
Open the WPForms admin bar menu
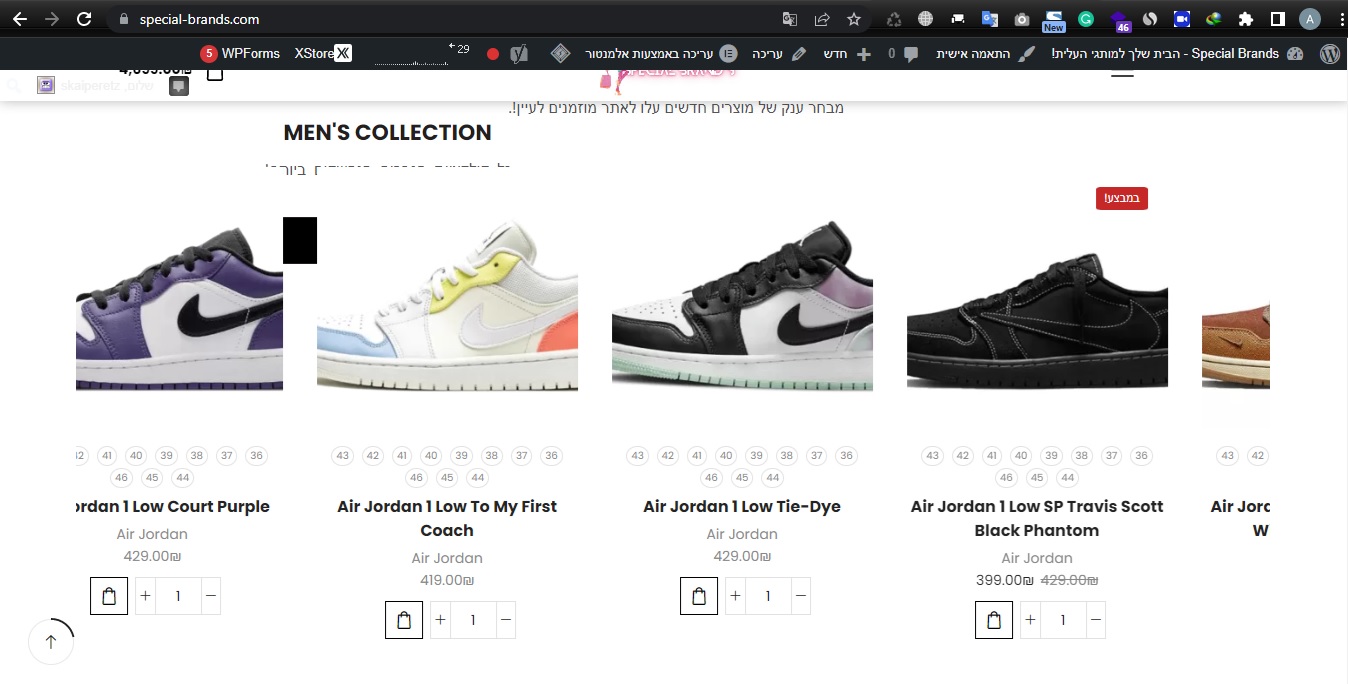(240, 54)
